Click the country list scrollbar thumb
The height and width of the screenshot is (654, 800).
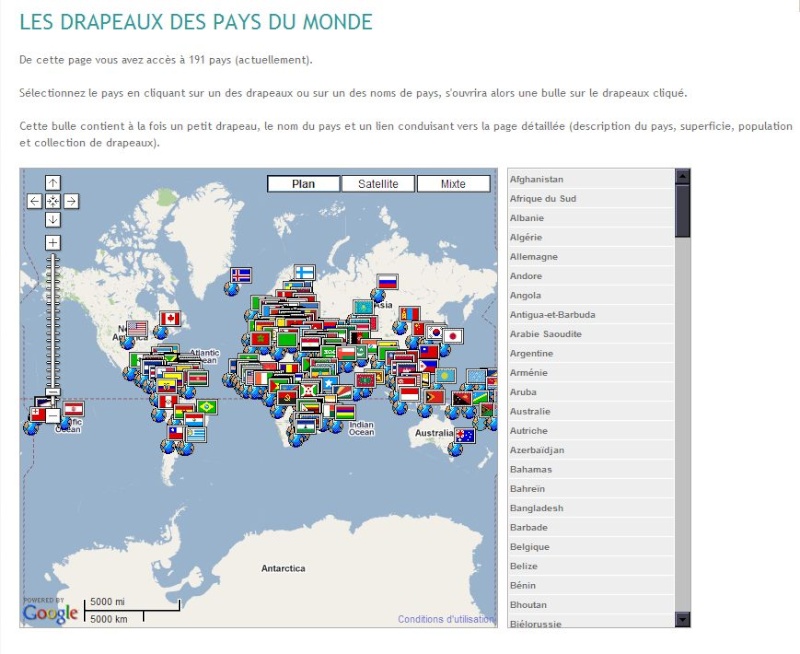pyautogui.click(x=682, y=211)
